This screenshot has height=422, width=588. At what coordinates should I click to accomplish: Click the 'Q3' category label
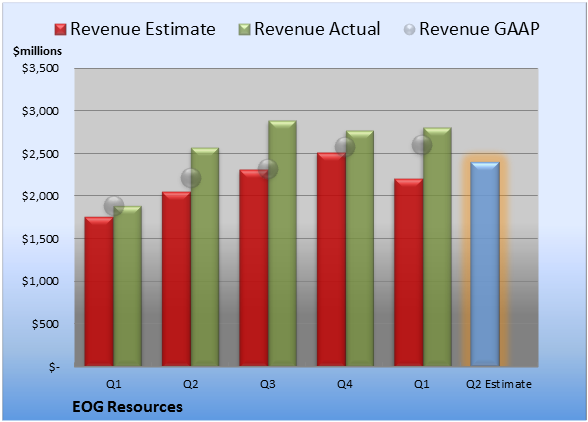click(x=268, y=384)
